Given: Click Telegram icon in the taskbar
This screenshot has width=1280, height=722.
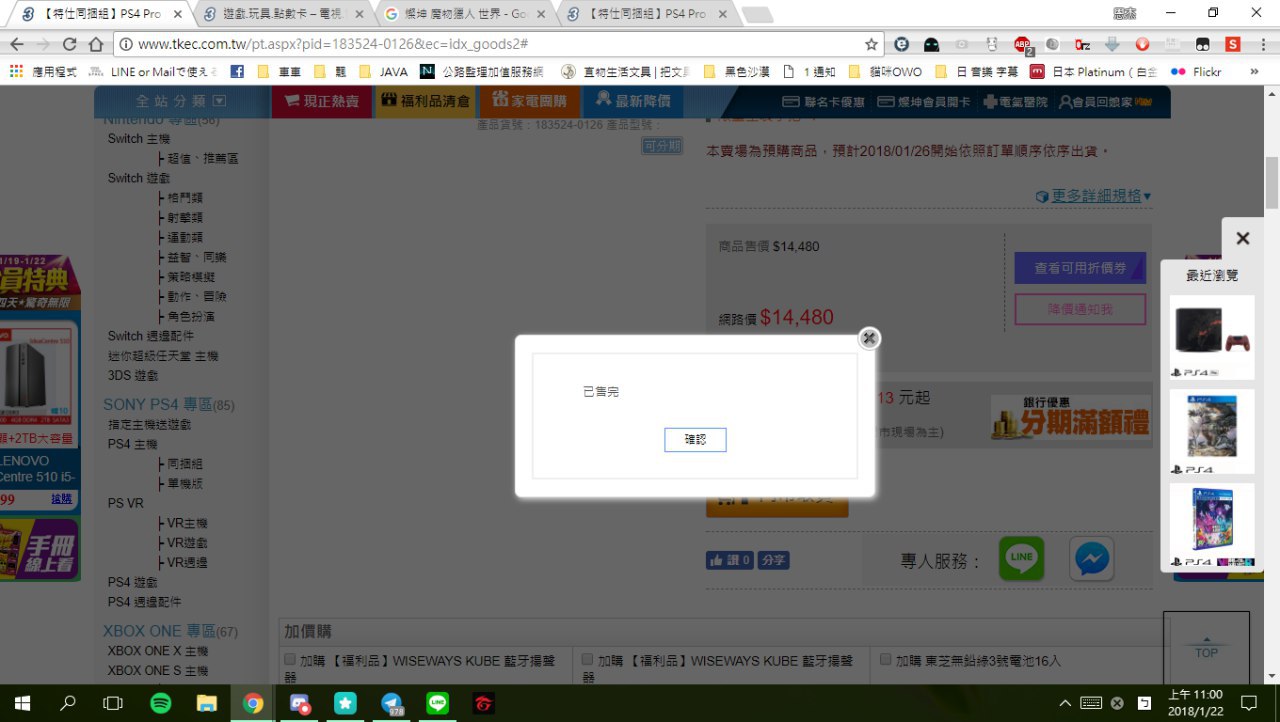Looking at the screenshot, I should (x=393, y=703).
